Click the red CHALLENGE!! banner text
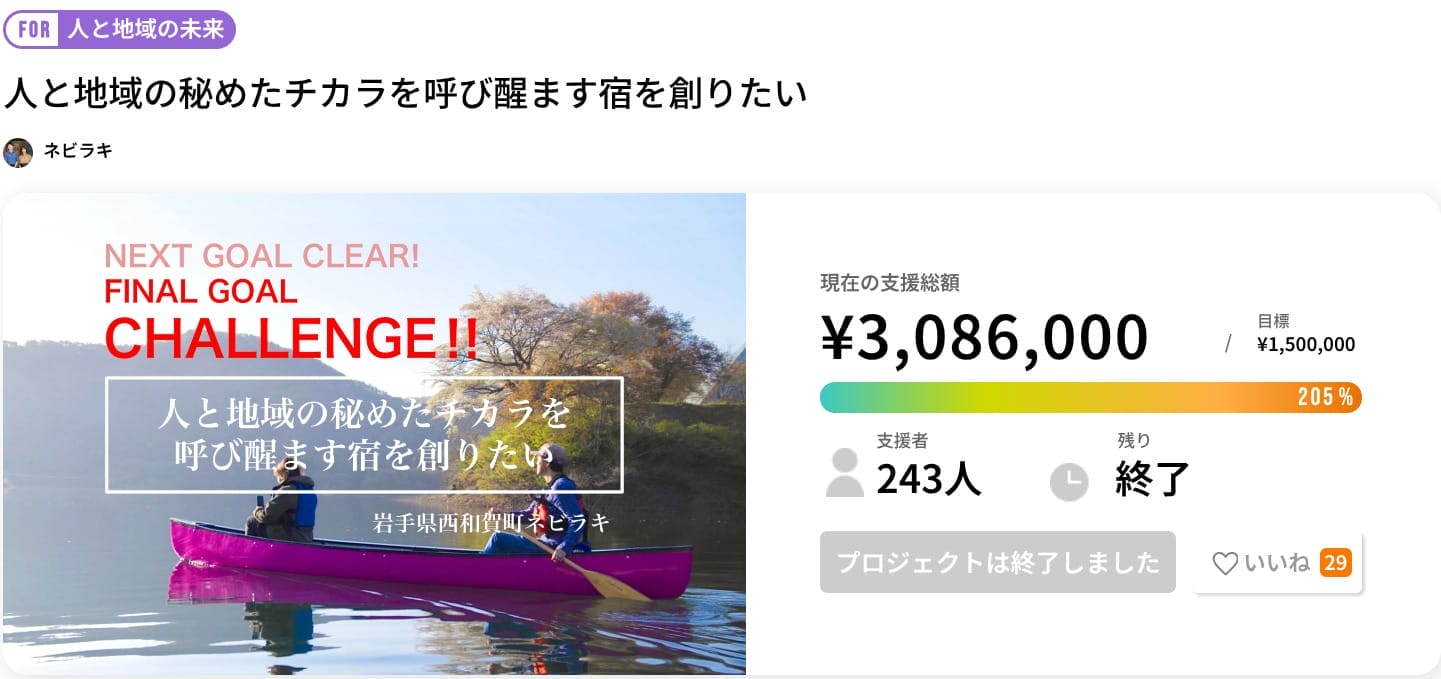1441x679 pixels. click(291, 338)
